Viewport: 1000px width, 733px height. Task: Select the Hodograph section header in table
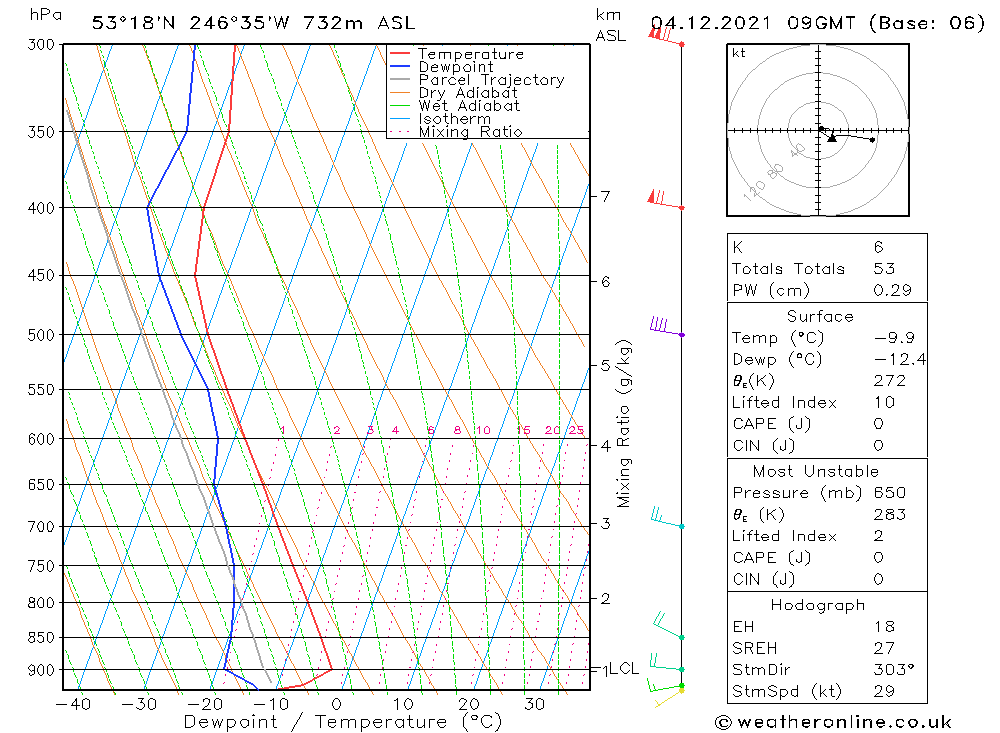[x=819, y=605]
